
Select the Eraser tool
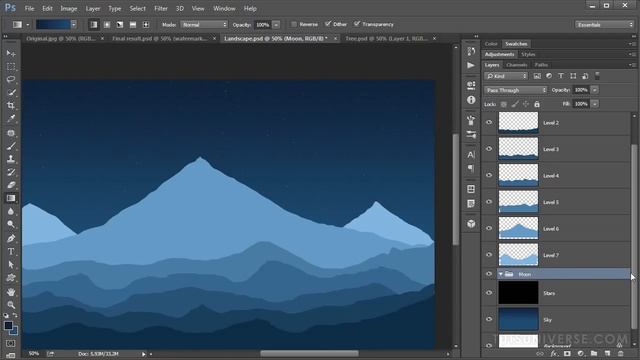point(11,185)
